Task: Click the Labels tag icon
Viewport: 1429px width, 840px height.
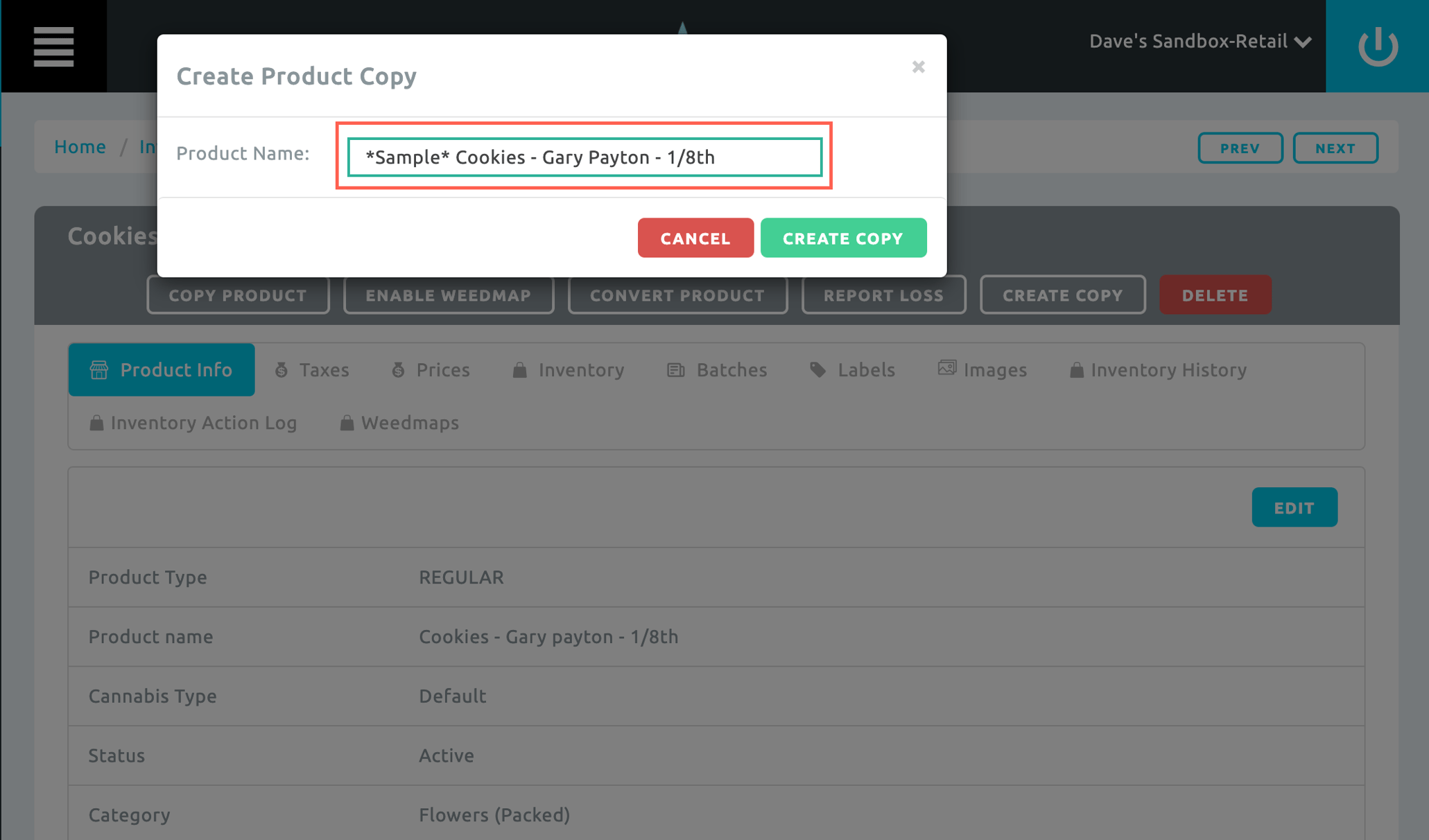Action: pos(818,370)
